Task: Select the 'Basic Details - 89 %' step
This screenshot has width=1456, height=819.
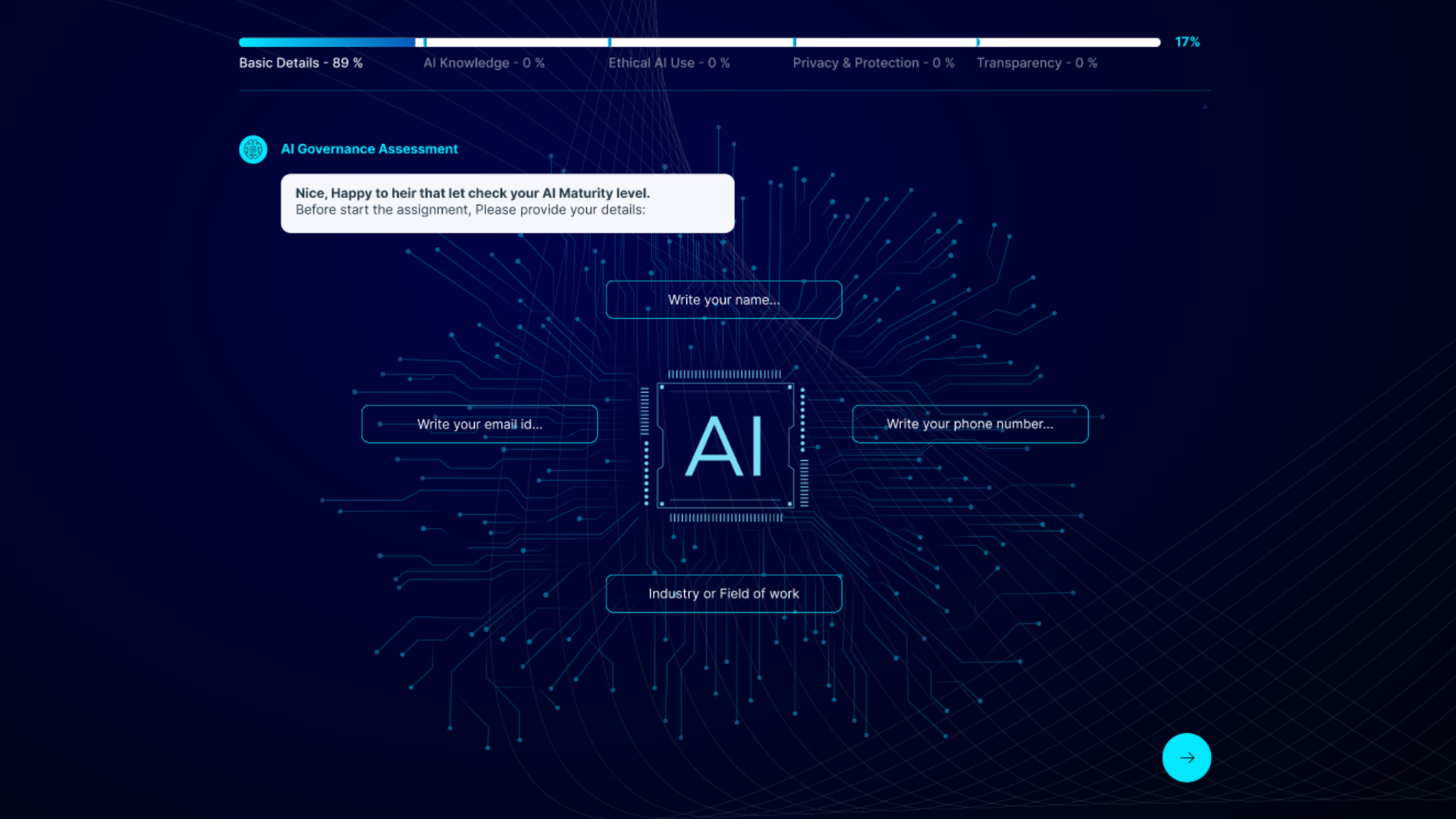Action: (301, 63)
